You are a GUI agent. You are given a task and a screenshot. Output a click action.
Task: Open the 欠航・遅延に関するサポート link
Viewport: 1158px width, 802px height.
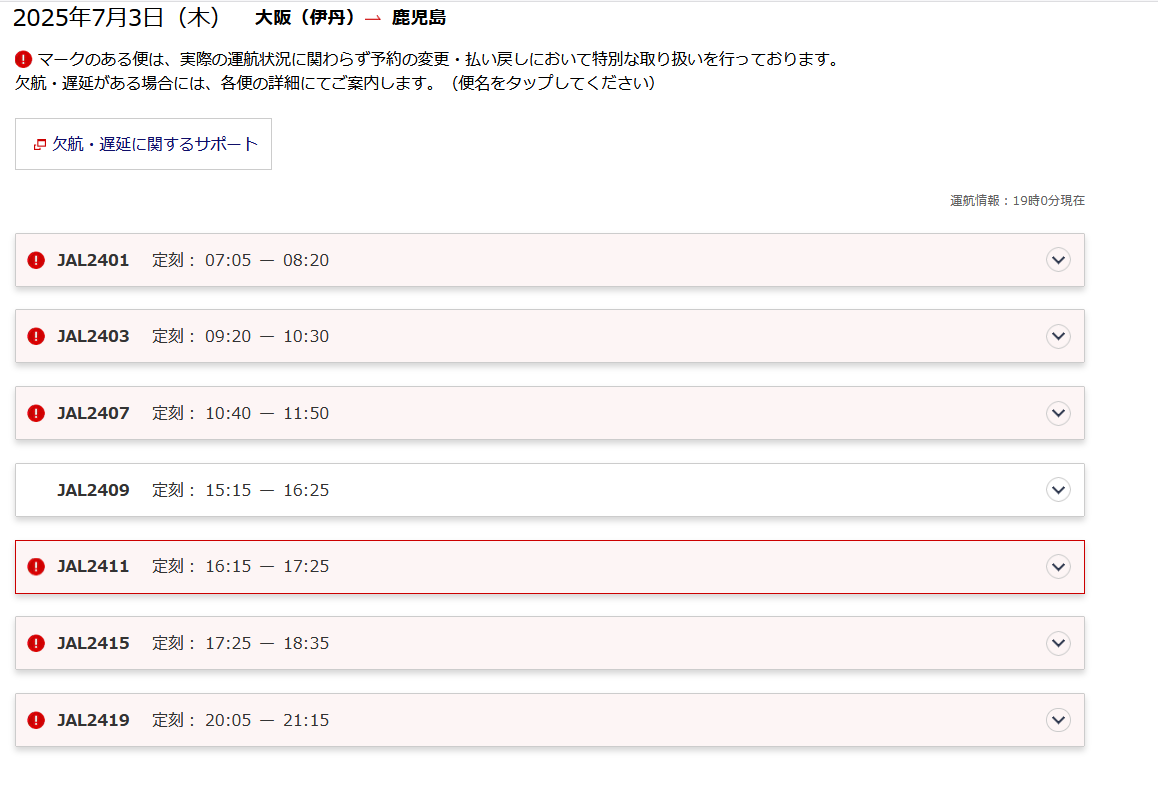tap(143, 144)
